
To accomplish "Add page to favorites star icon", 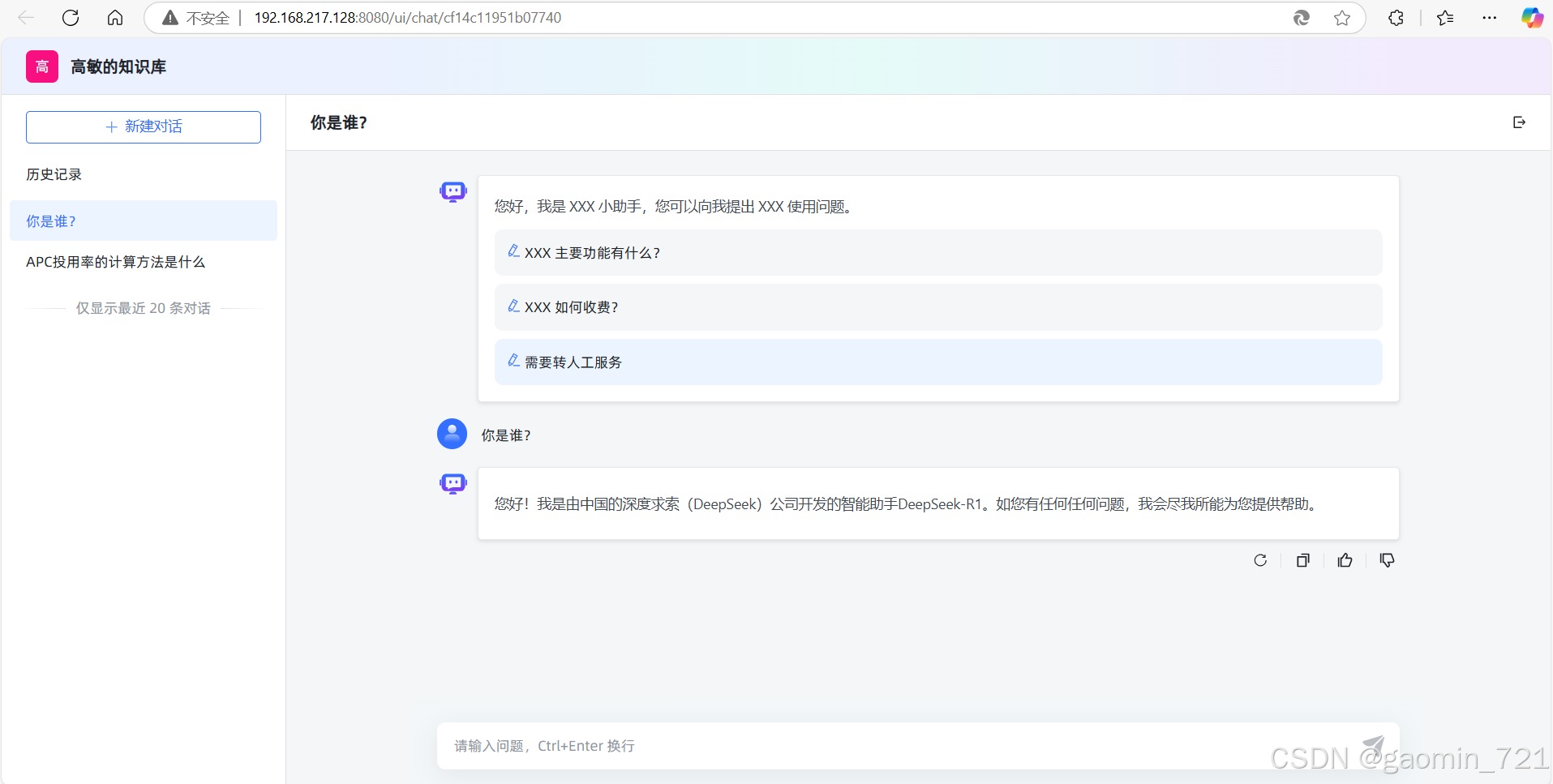I will (1342, 18).
